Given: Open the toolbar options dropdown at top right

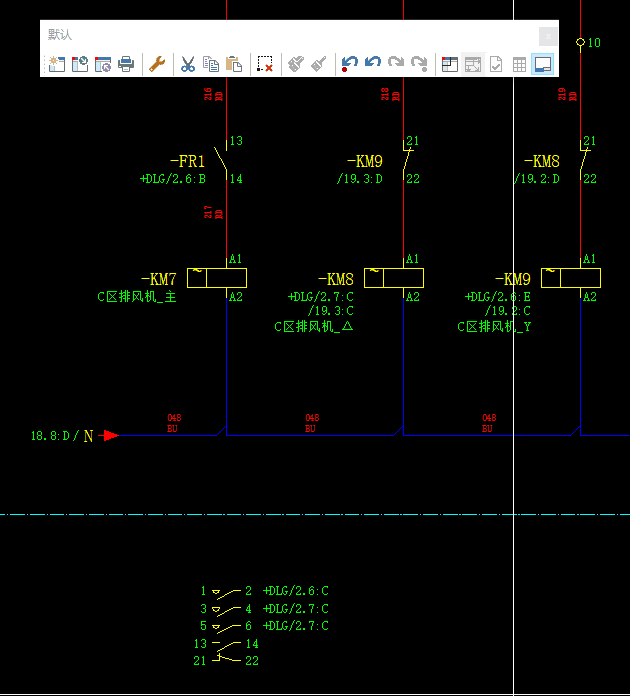Looking at the screenshot, I should click(548, 36).
